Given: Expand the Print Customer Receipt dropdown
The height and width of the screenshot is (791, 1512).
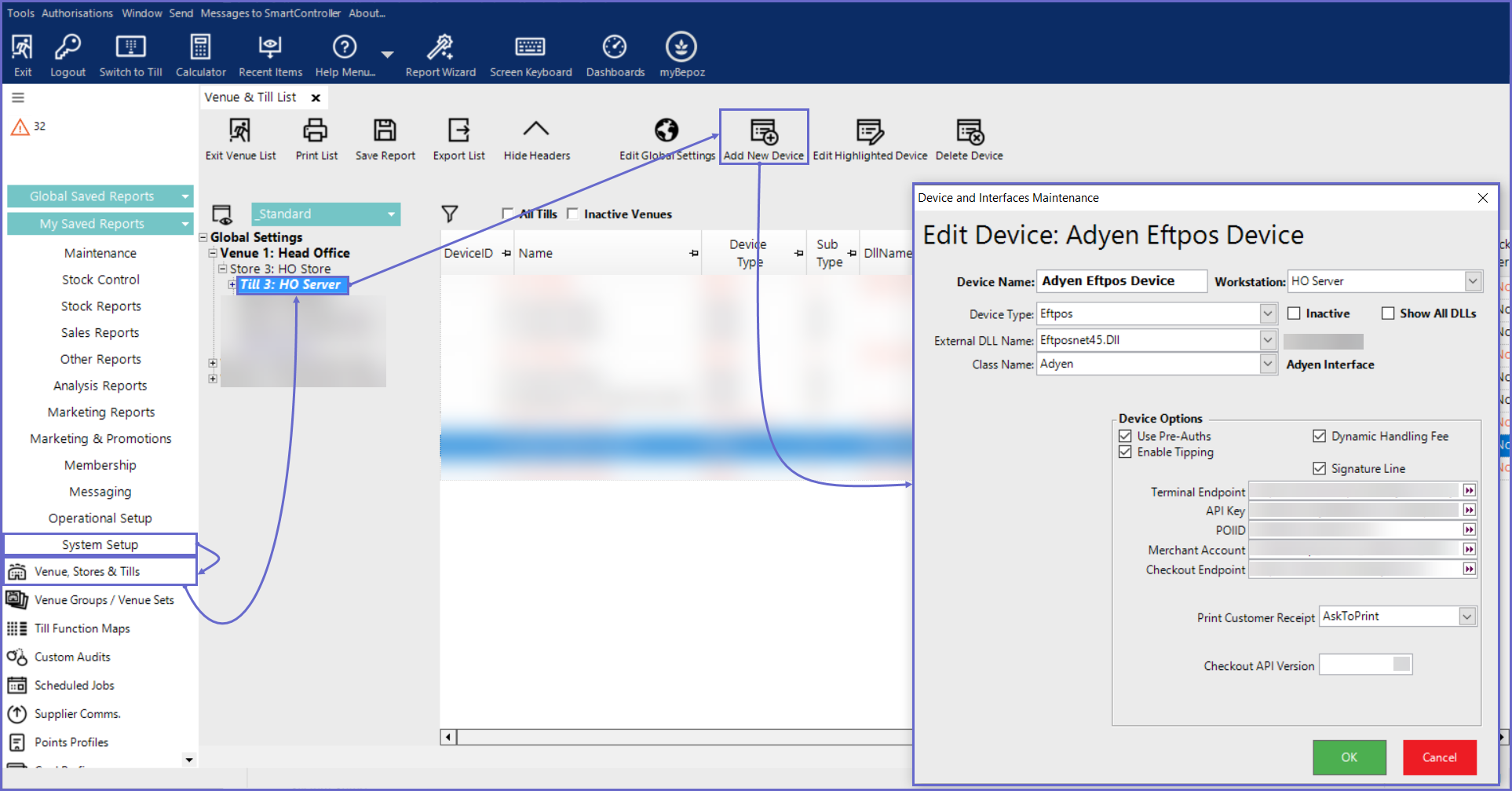Looking at the screenshot, I should coord(1466,617).
